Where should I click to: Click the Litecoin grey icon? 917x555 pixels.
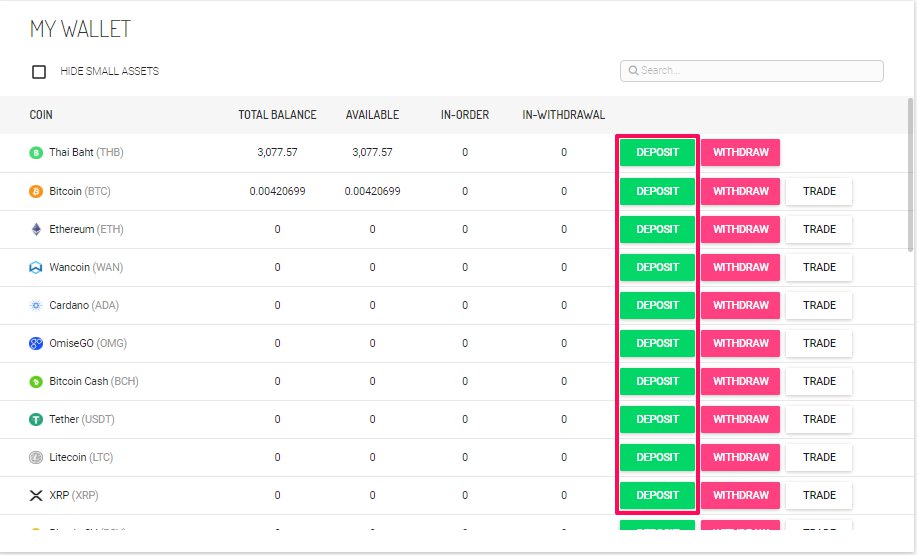point(36,457)
